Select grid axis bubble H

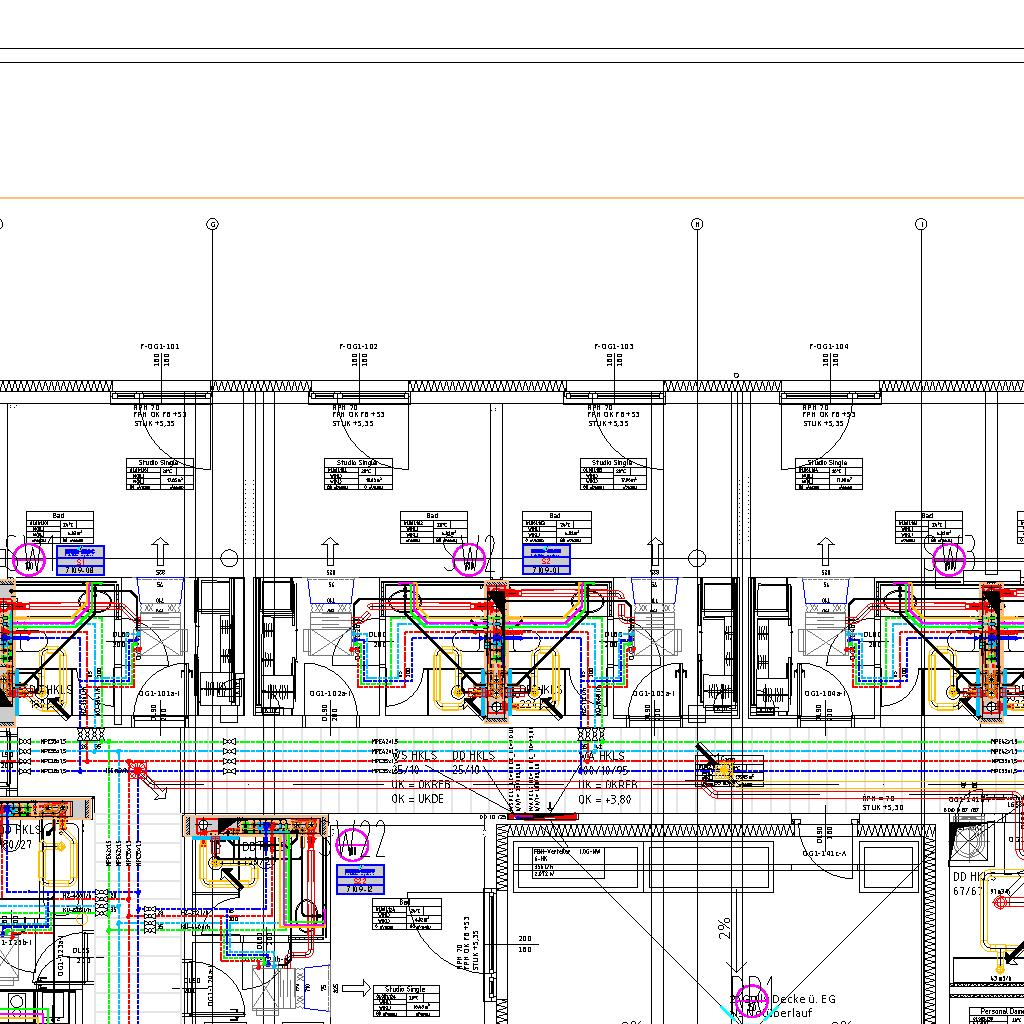[x=698, y=225]
